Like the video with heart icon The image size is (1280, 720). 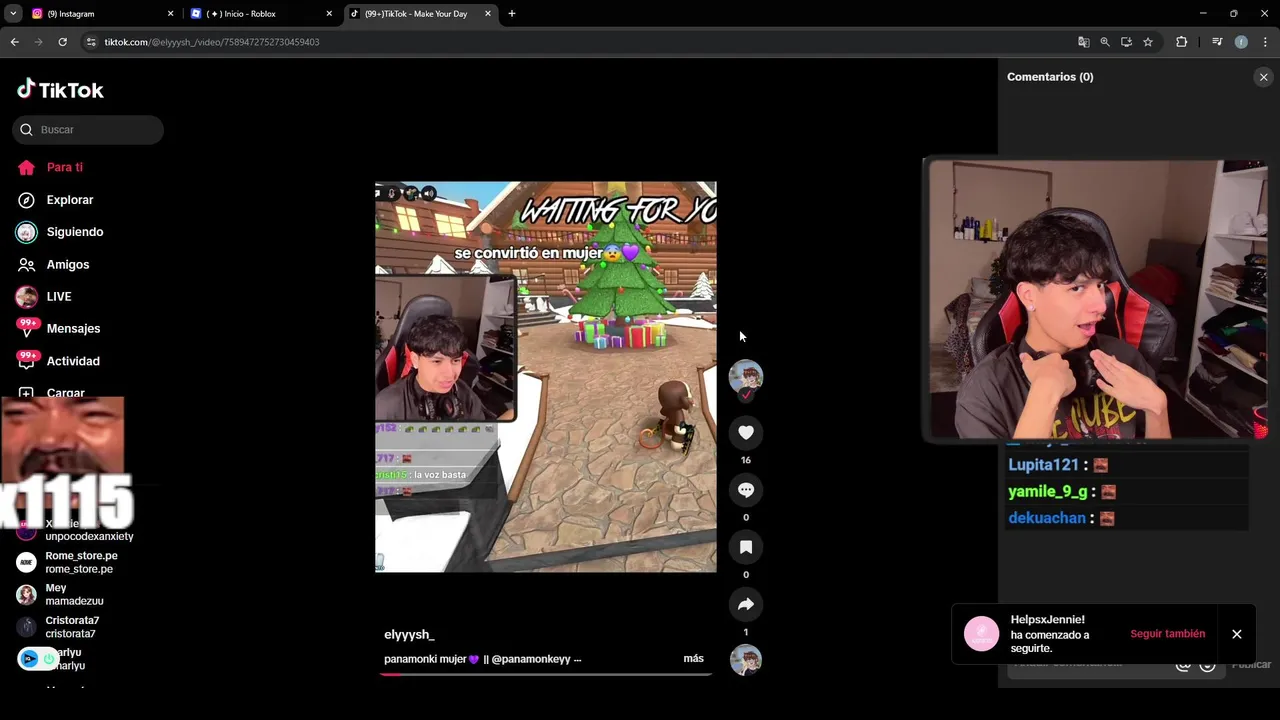point(746,432)
